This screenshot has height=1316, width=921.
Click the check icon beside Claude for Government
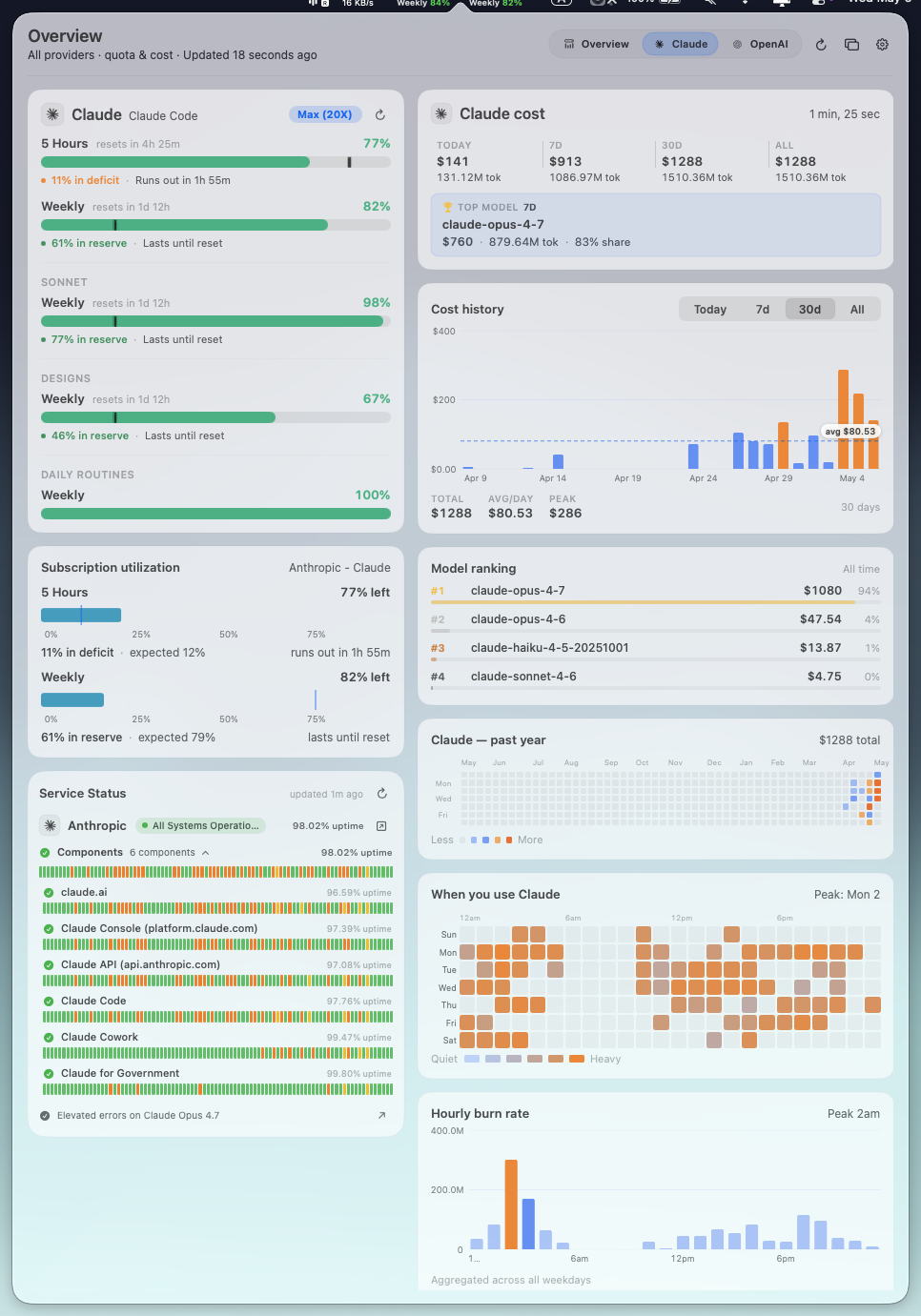(49, 1074)
